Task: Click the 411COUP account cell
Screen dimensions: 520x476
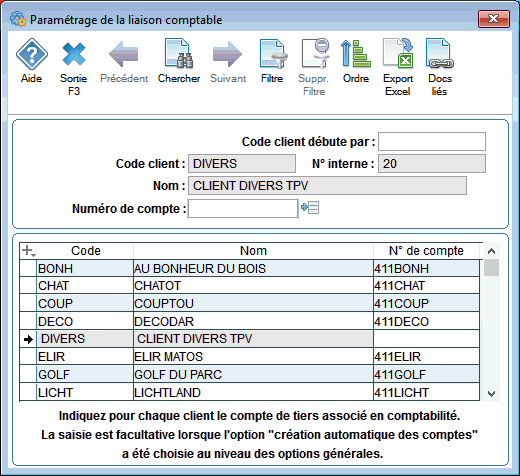Action: pos(426,303)
